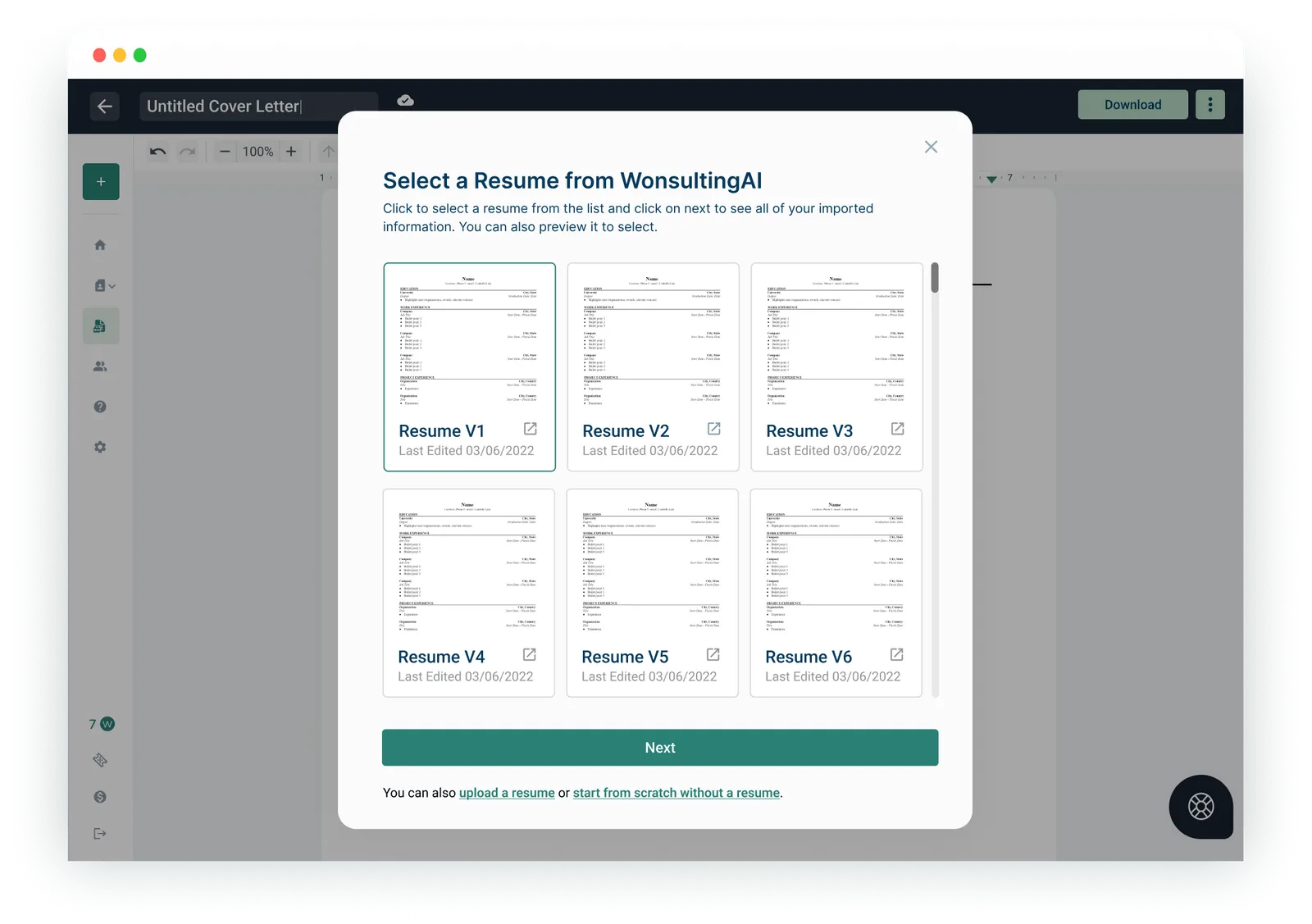1312x924 pixels.
Task: Zoom out with the minus button
Action: 225,152
